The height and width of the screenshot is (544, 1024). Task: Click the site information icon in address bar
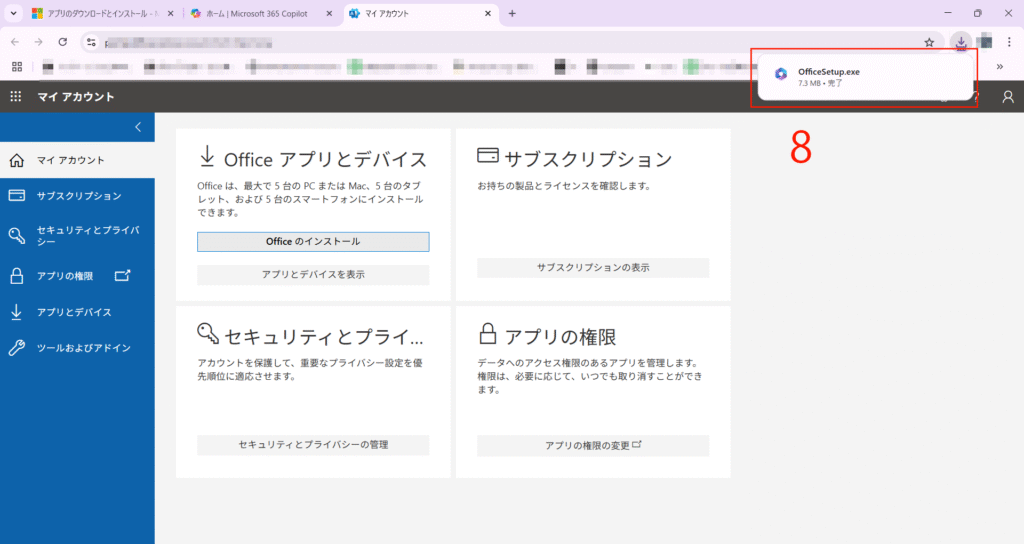click(x=91, y=42)
